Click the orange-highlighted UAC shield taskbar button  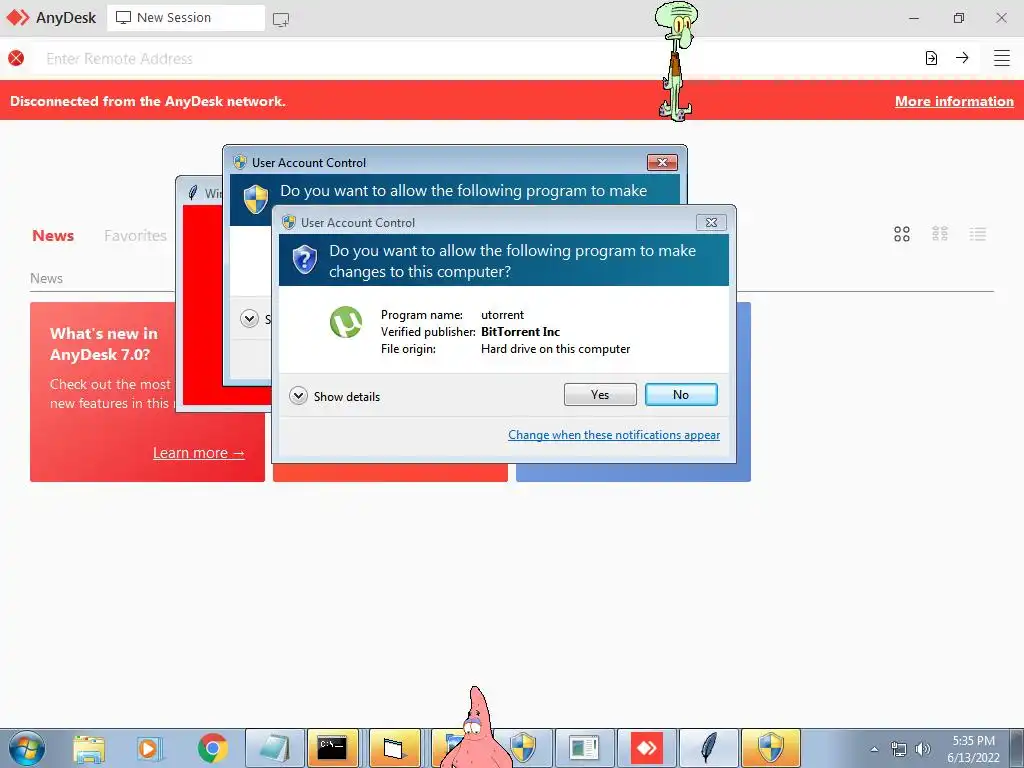click(771, 748)
